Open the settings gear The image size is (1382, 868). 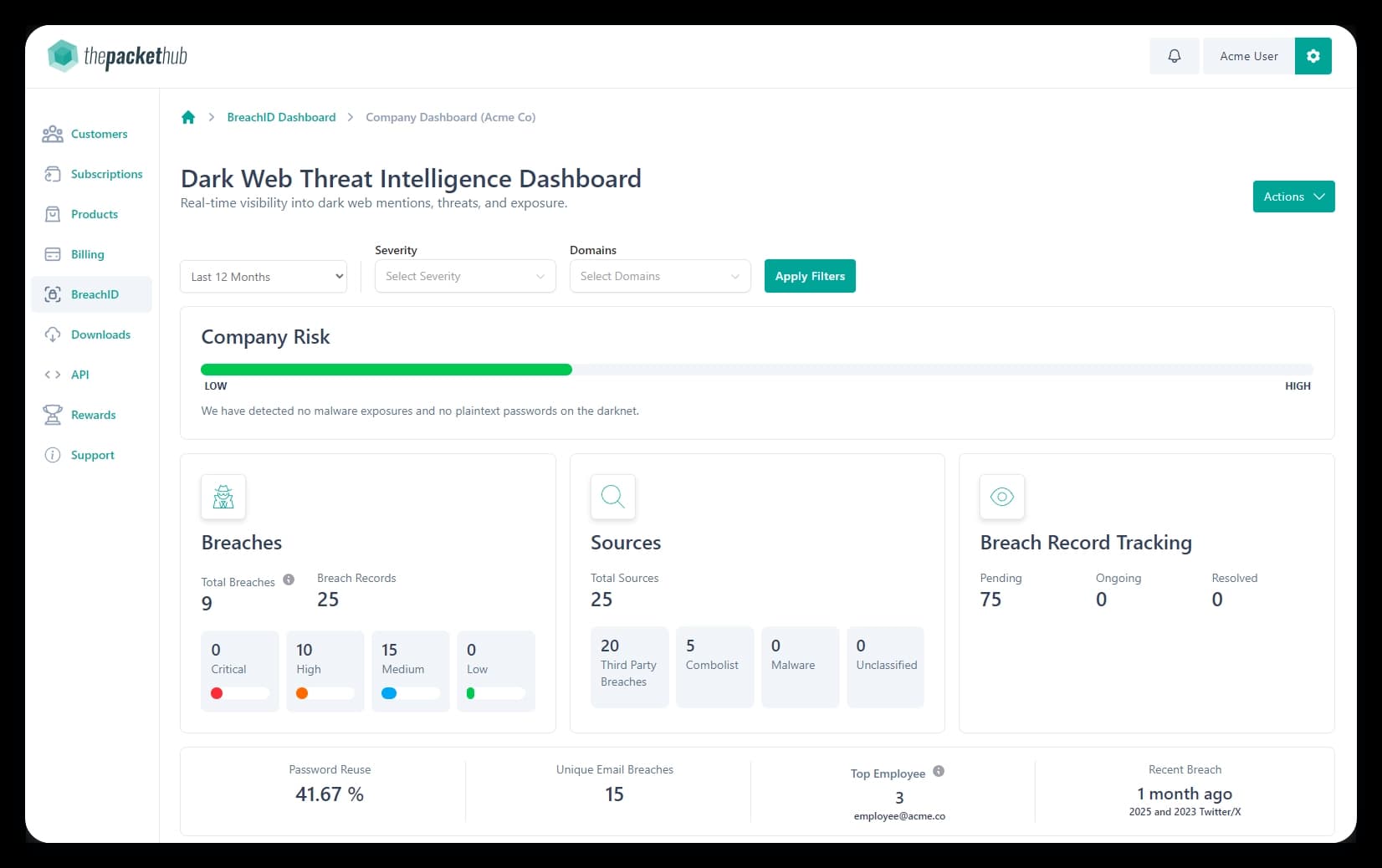point(1313,56)
